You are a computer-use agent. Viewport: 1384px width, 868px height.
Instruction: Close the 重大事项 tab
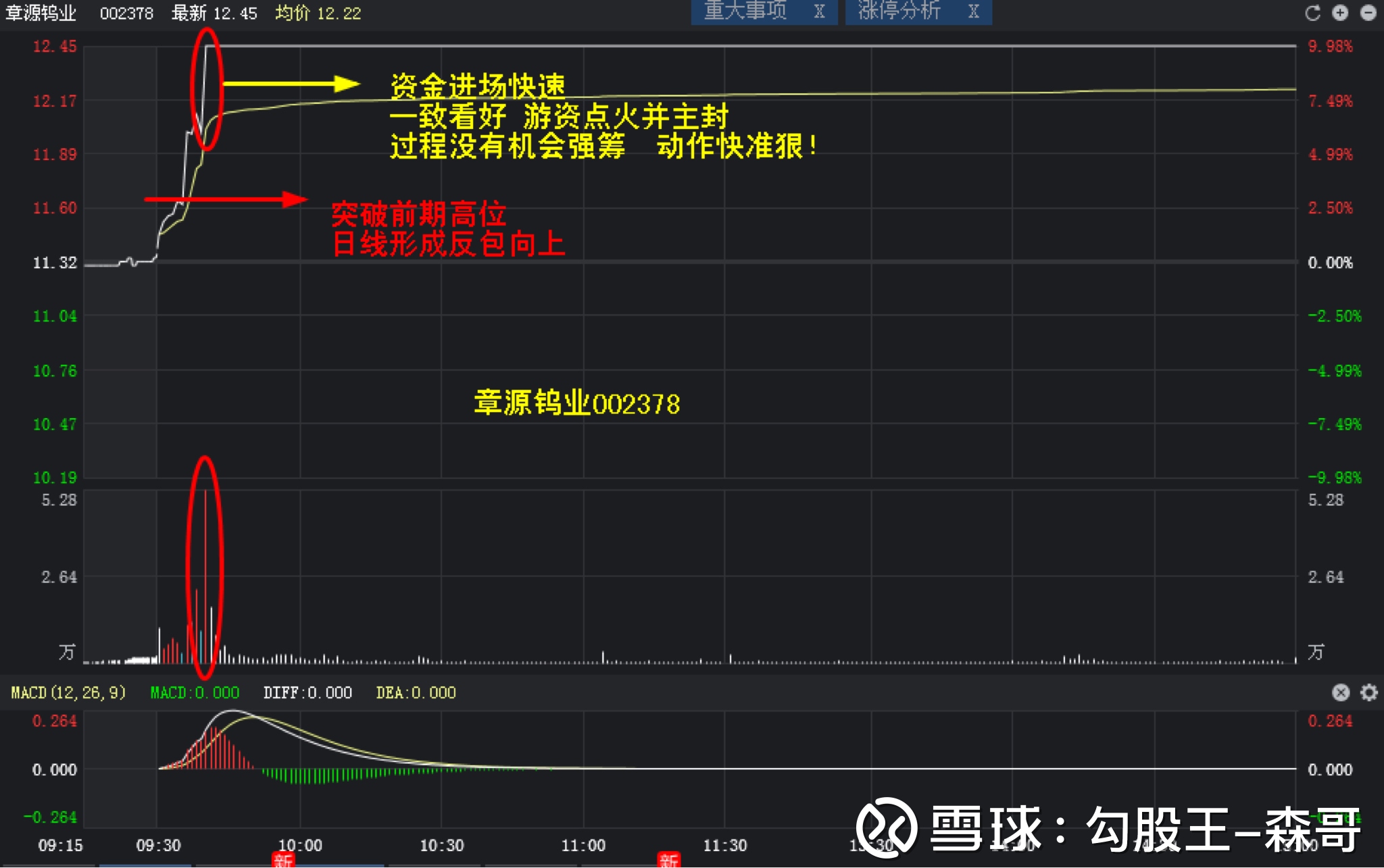(x=819, y=11)
